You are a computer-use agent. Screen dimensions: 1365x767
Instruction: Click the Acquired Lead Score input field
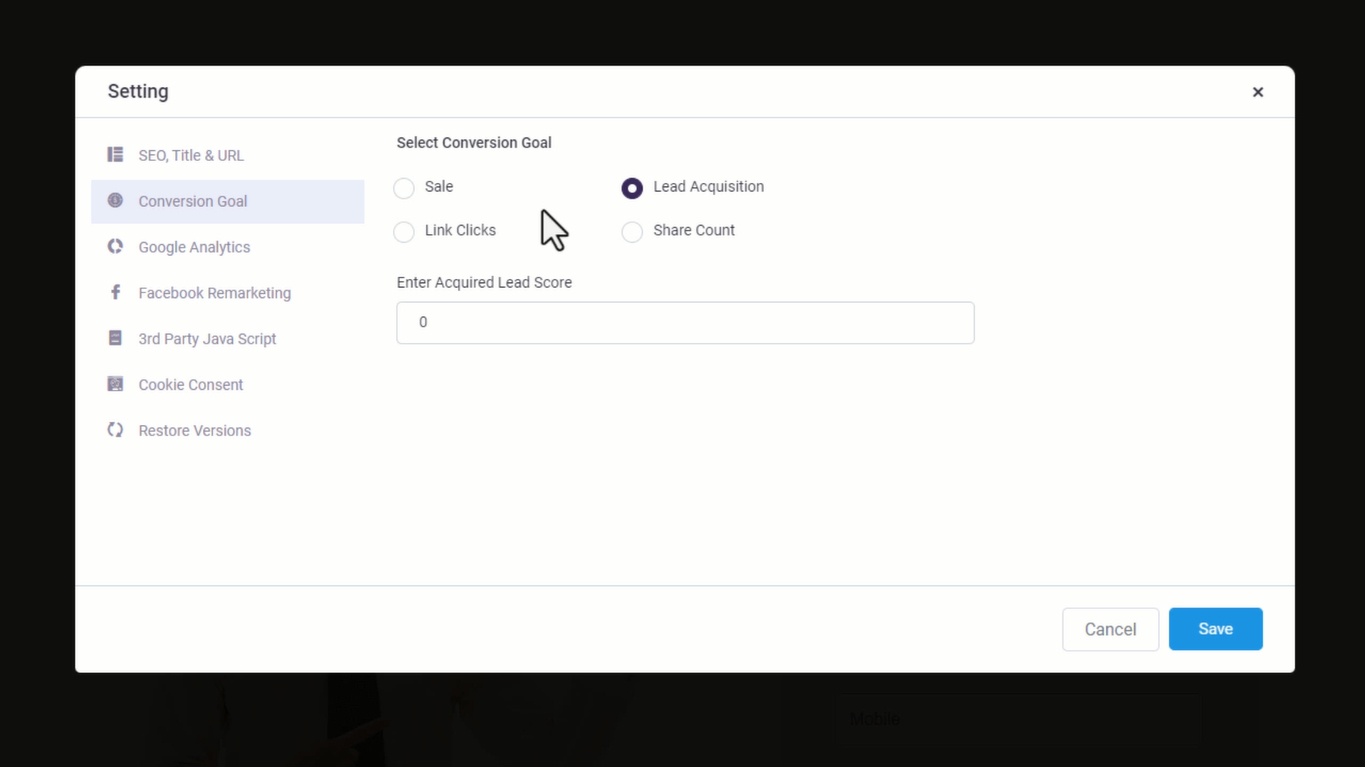[x=685, y=323]
